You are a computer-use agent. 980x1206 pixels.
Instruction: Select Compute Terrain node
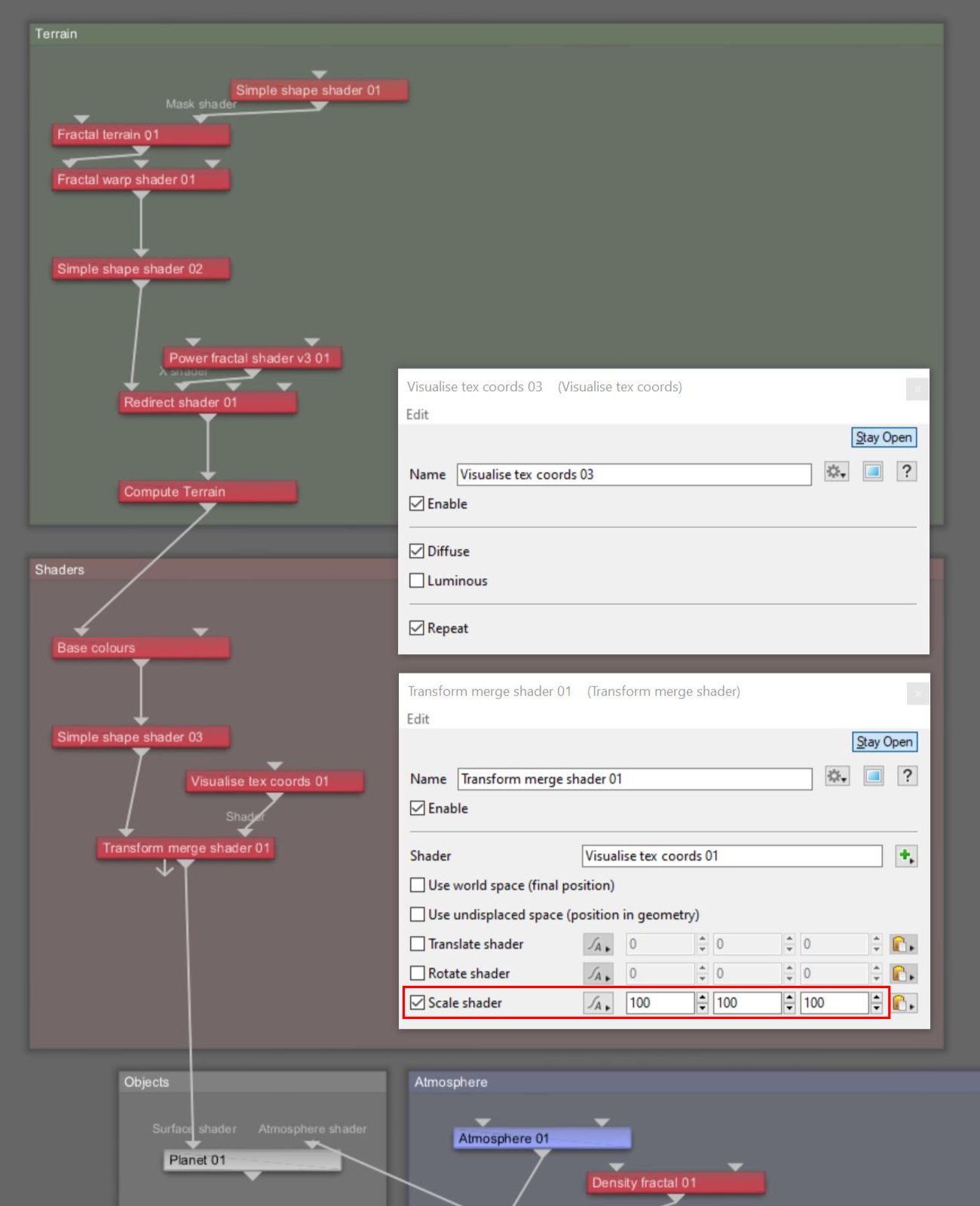tap(208, 491)
